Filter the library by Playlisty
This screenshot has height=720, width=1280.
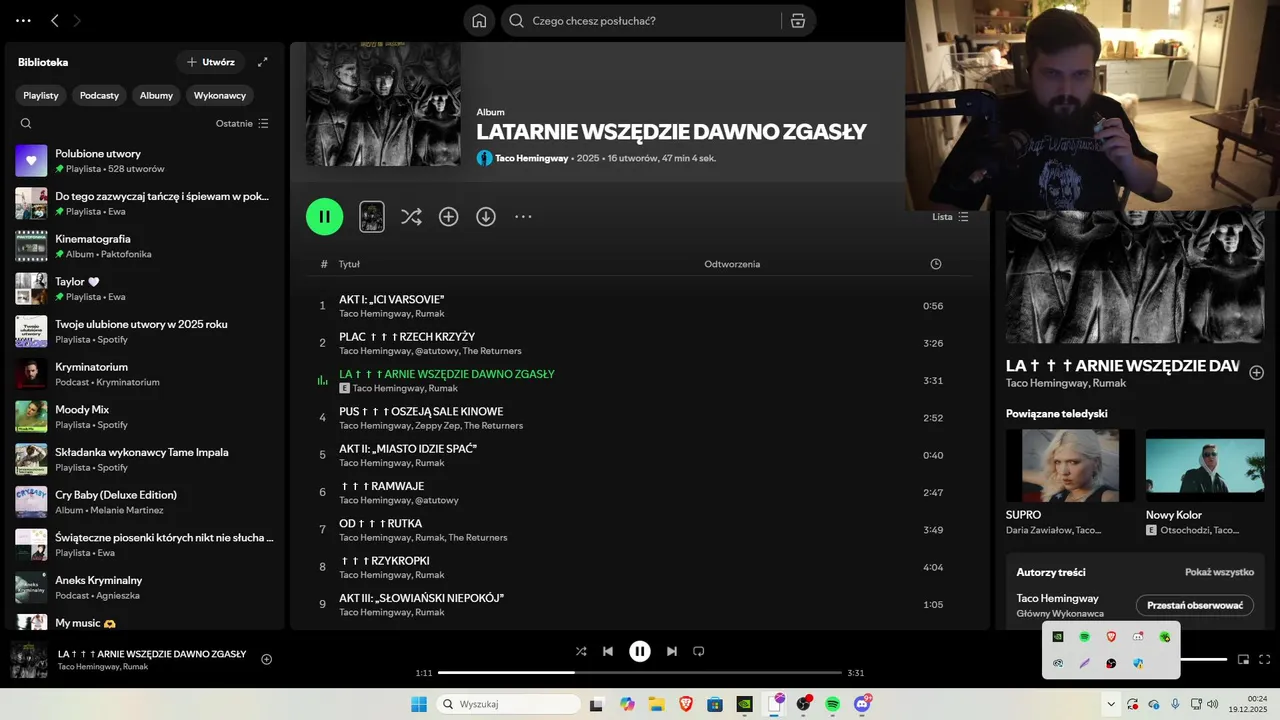pyautogui.click(x=41, y=95)
